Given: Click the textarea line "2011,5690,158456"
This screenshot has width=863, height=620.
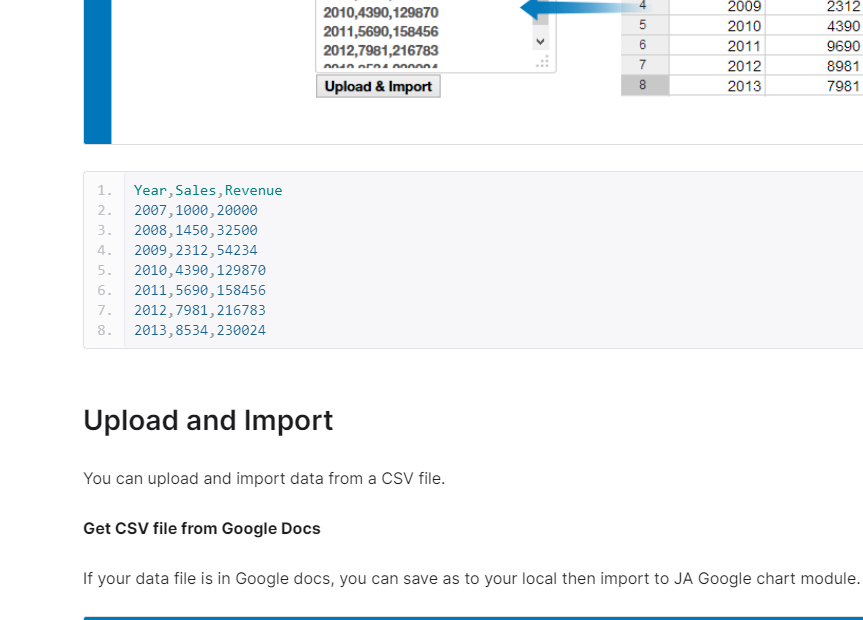Looking at the screenshot, I should click(x=381, y=32).
